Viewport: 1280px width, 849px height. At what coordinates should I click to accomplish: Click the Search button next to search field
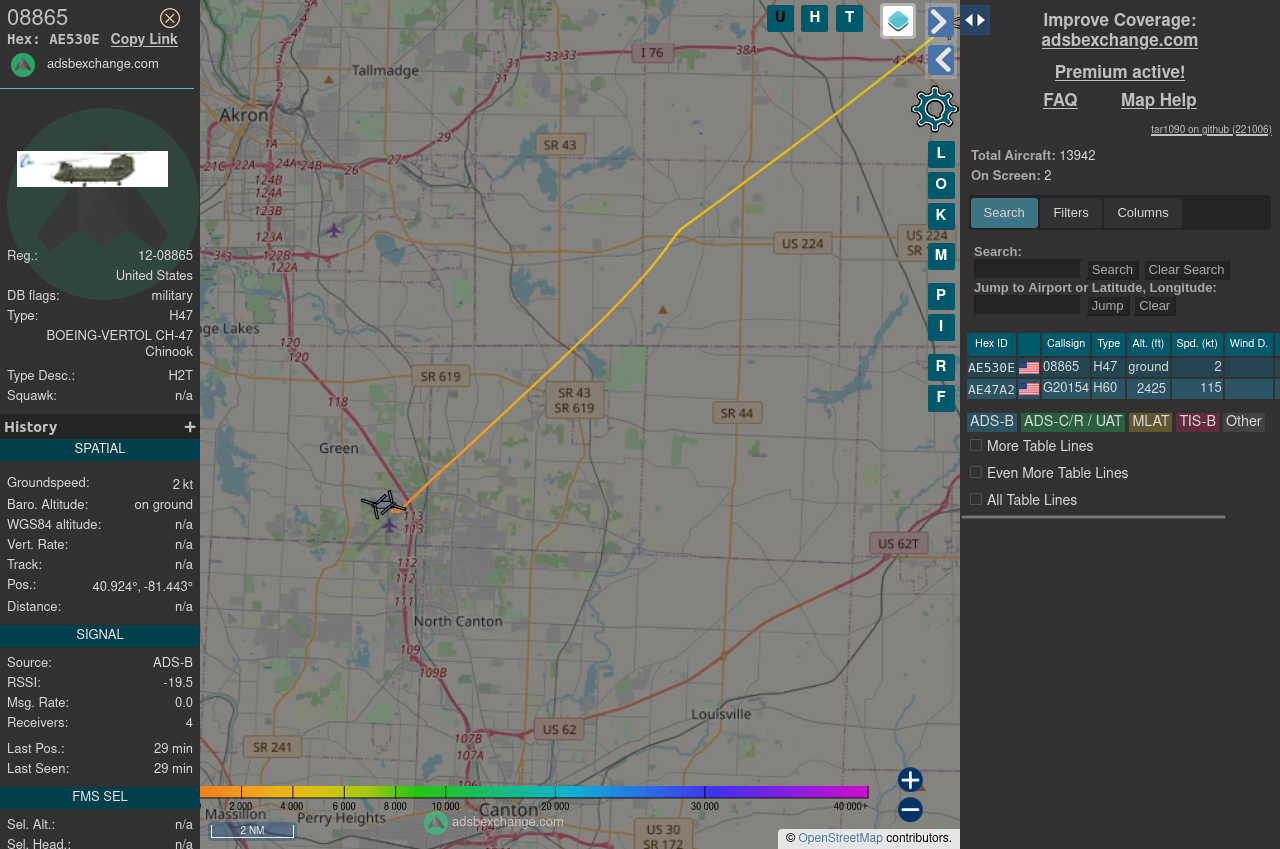pyautogui.click(x=1112, y=270)
